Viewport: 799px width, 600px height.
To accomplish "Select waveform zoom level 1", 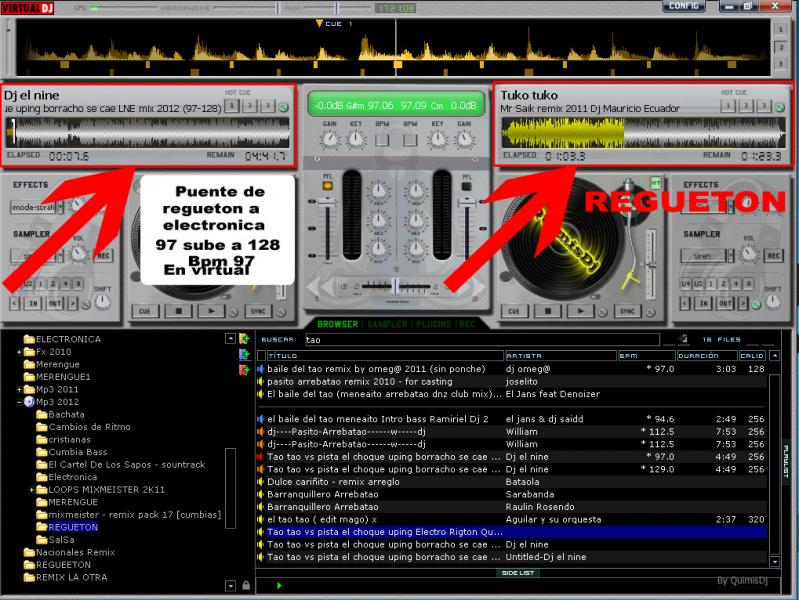I will pyautogui.click(x=780, y=30).
